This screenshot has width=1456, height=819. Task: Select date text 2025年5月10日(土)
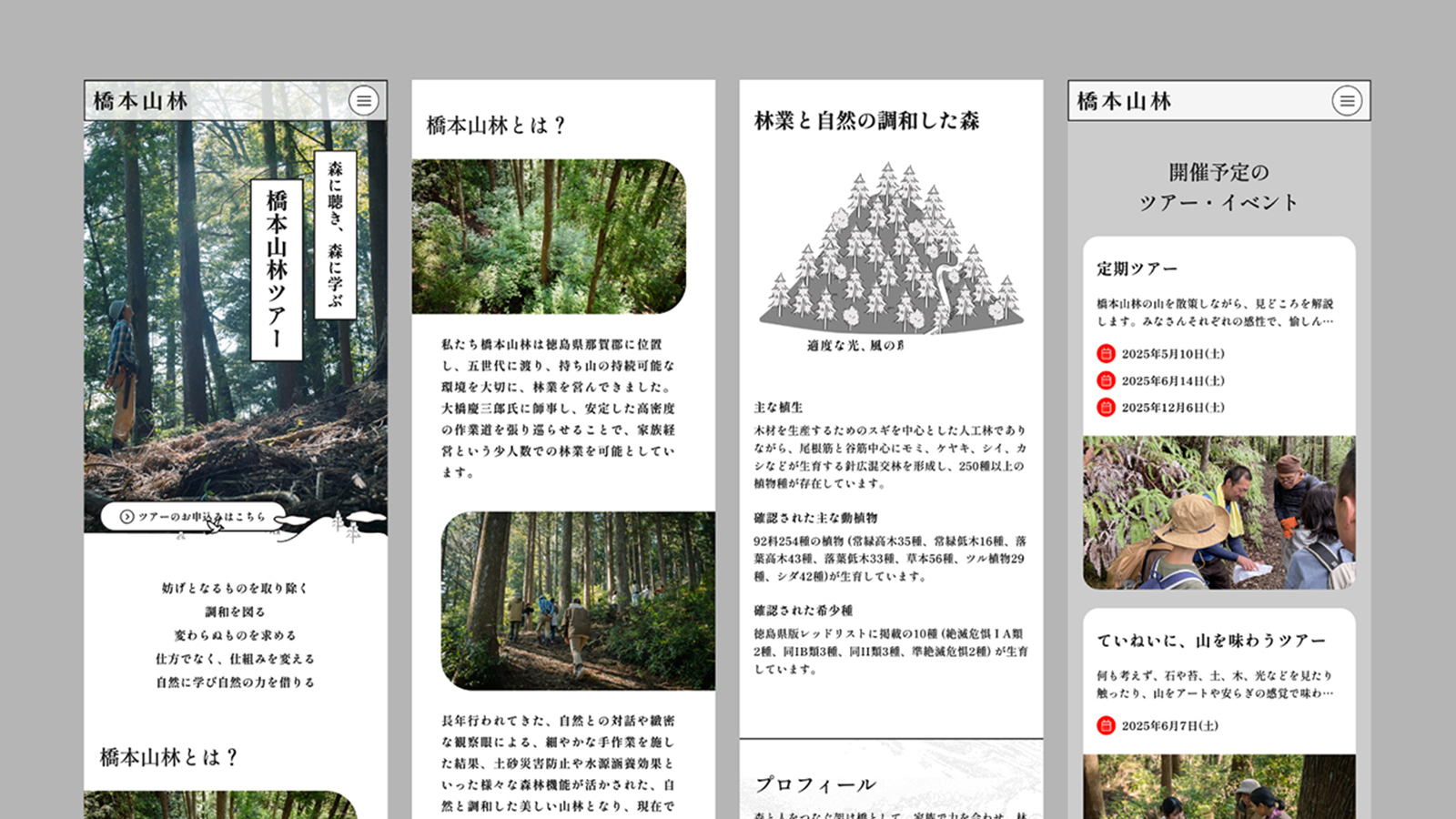pyautogui.click(x=1173, y=353)
